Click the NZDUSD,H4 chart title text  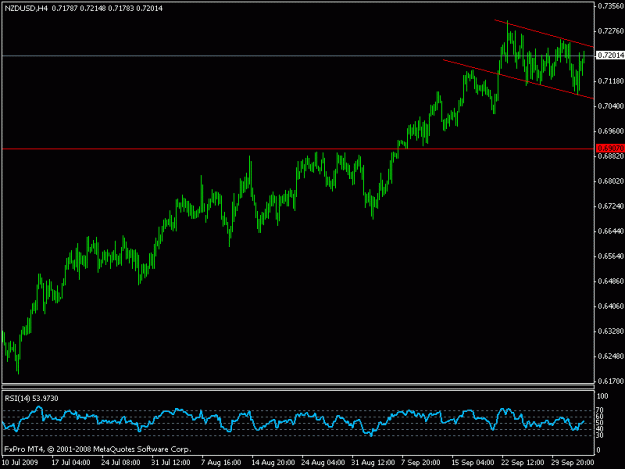pyautogui.click(x=26, y=8)
